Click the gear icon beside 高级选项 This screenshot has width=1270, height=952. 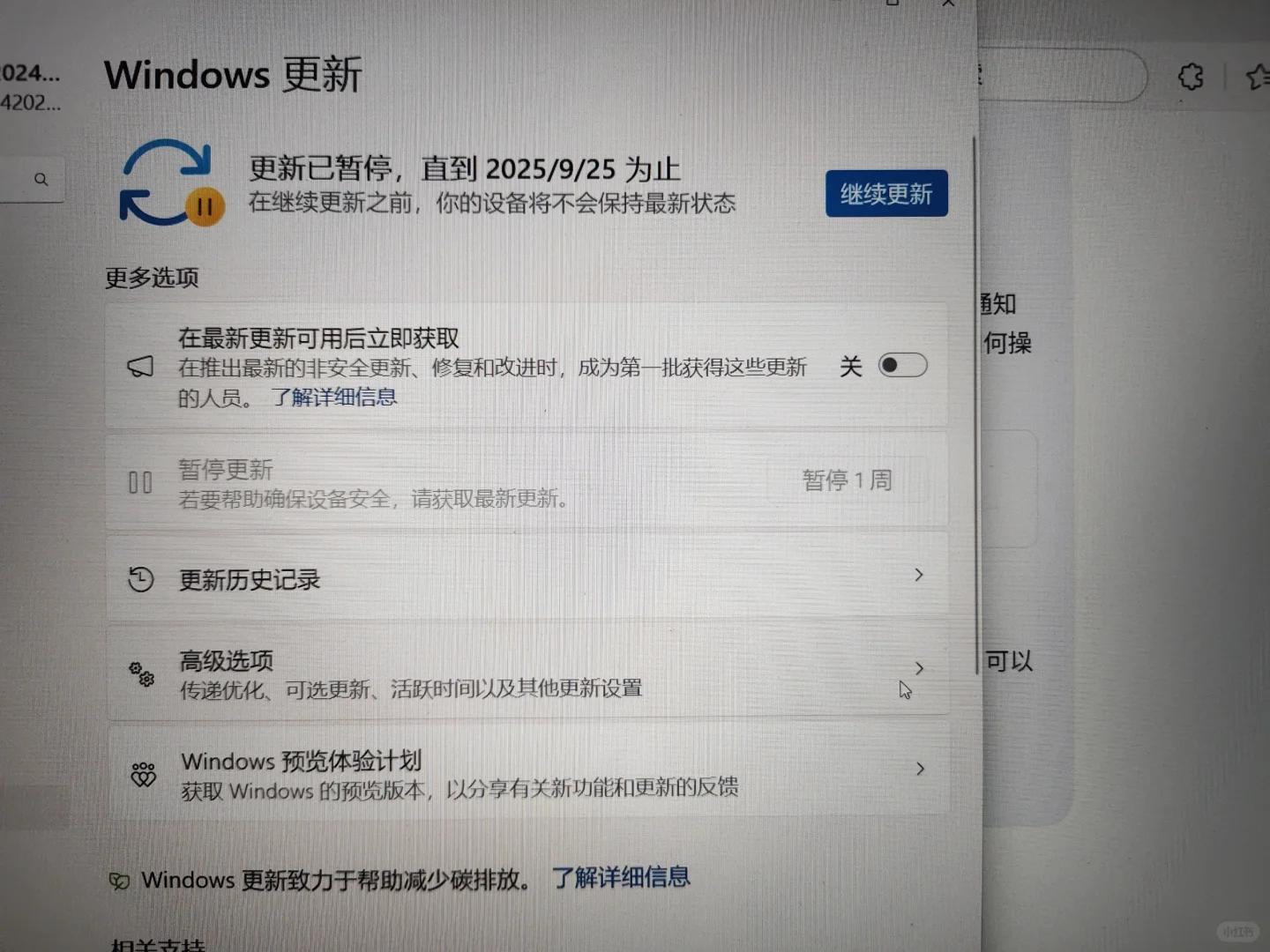[141, 673]
